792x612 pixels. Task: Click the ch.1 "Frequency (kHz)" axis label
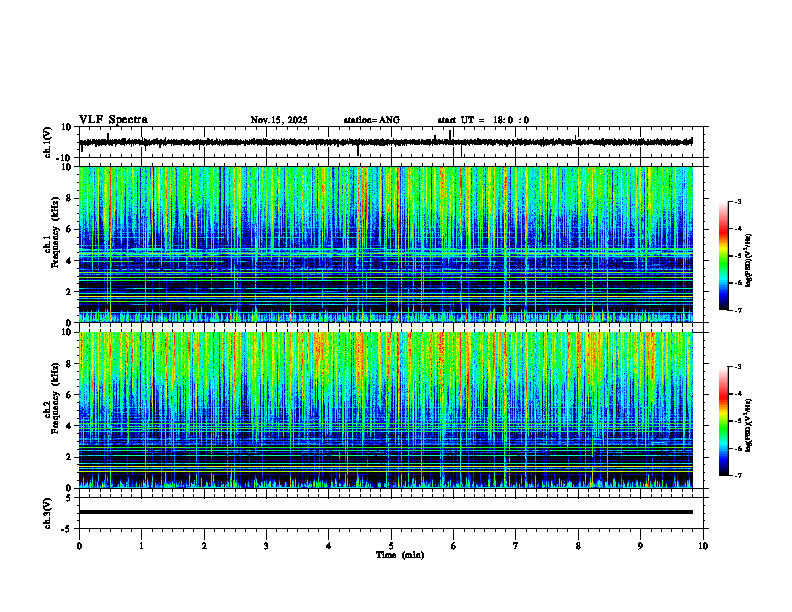pyautogui.click(x=55, y=232)
